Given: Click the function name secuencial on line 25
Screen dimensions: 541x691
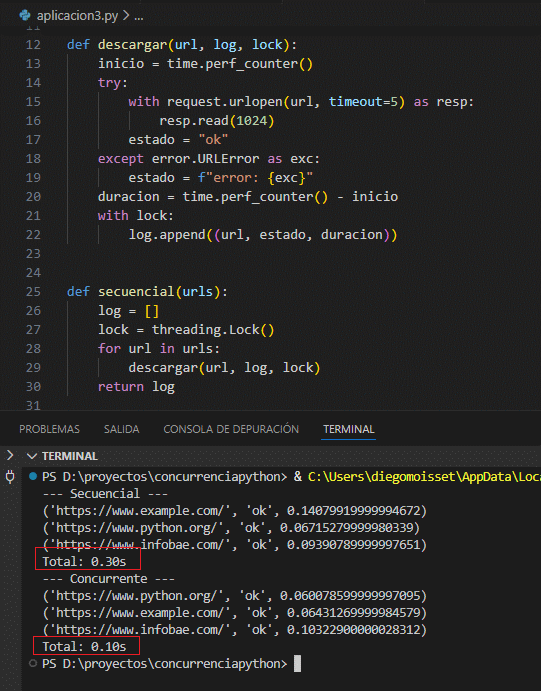Looking at the screenshot, I should 136,292.
